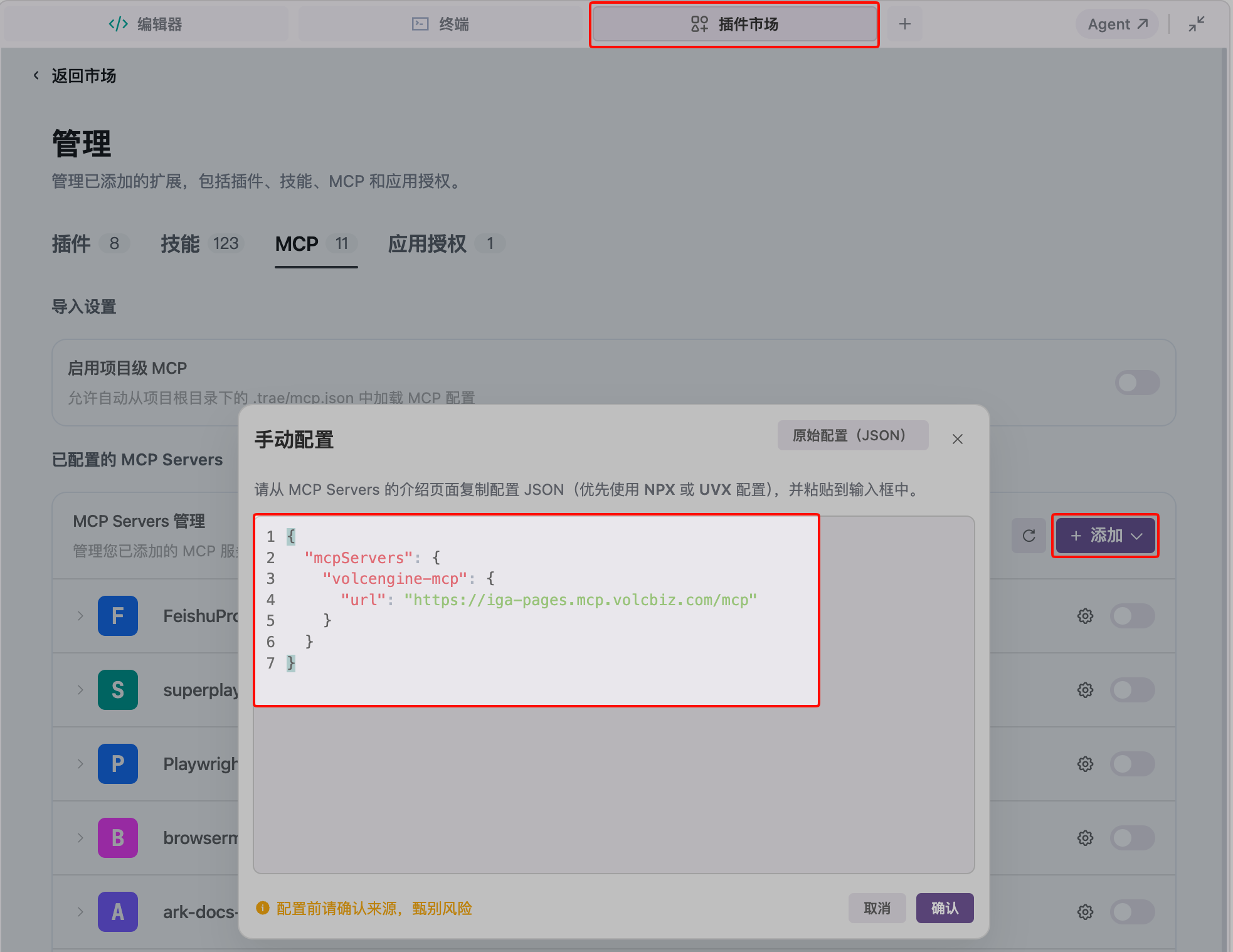Screen dimensions: 1233x952
Task: Select the MCP section tab
Action: click(316, 243)
